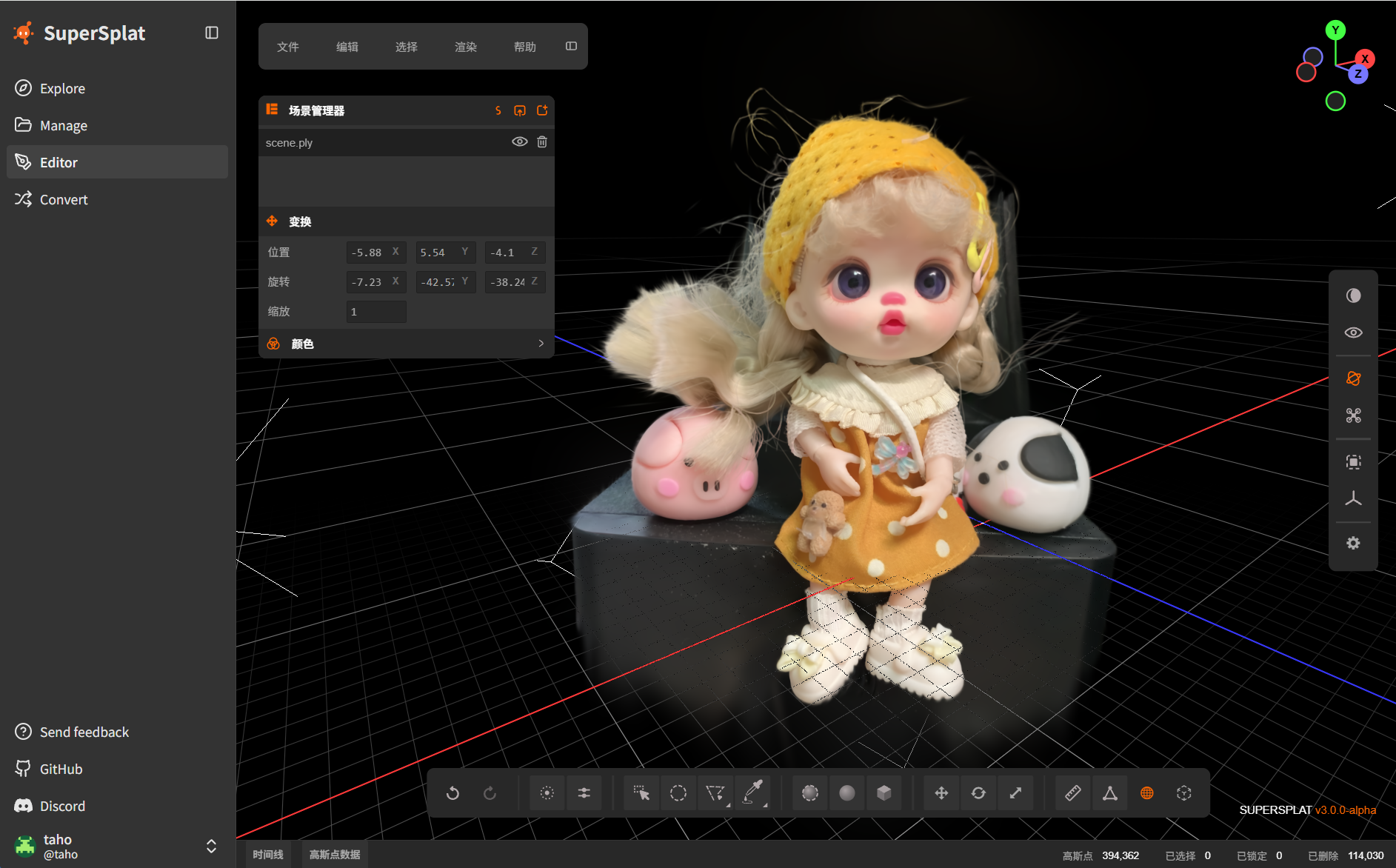
Task: Select the box selection cube tool
Action: [x=884, y=793]
